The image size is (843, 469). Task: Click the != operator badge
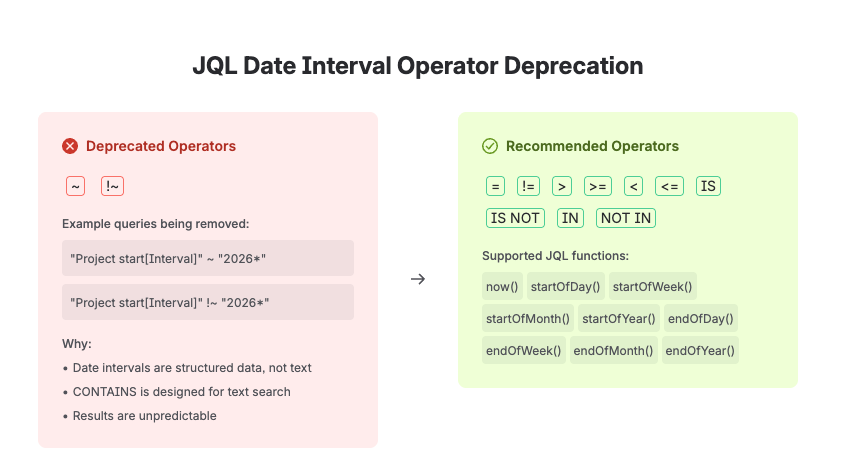tap(528, 186)
